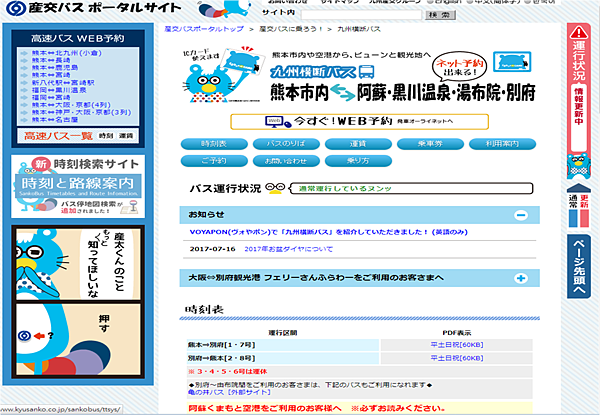Viewport: 600px width, 415px height.
Task: Open the バスのりば menu pill
Action: [286, 144]
